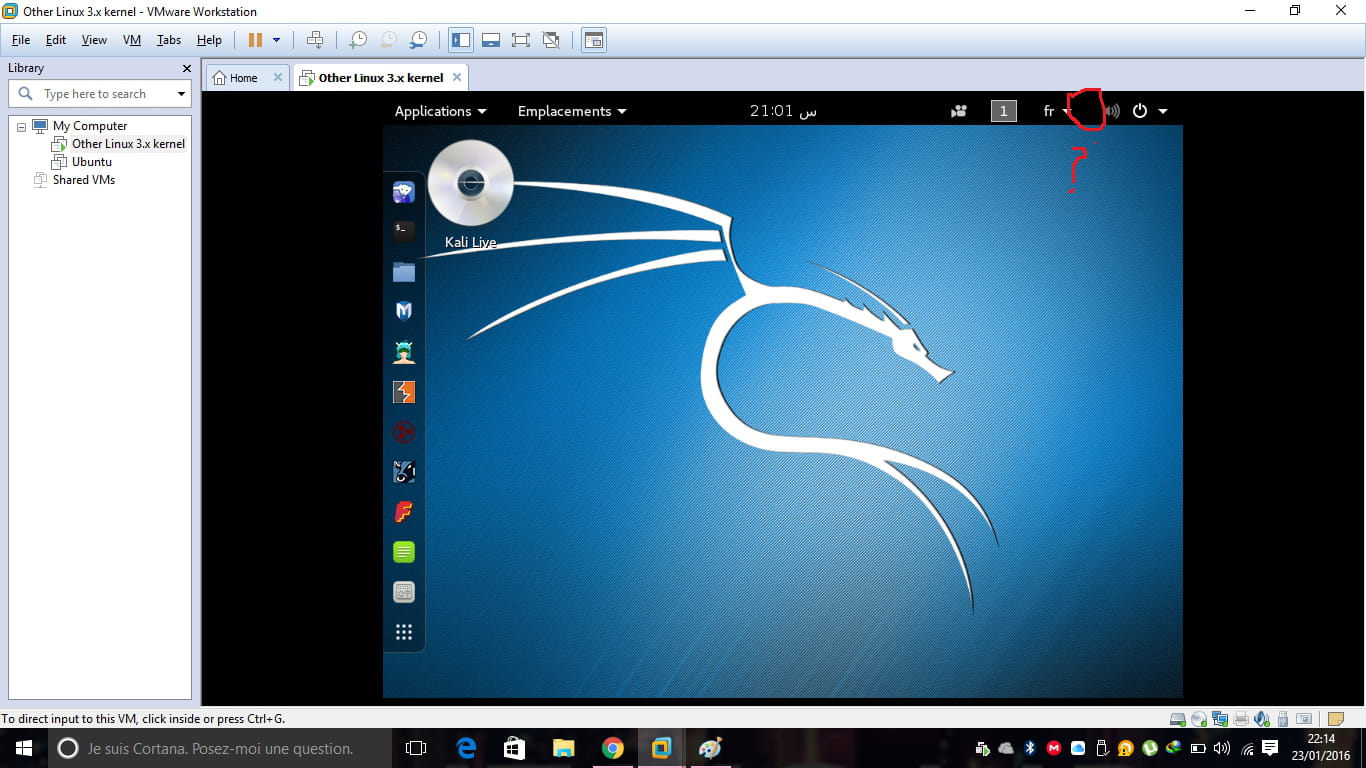Toggle the library sidebar view
Screen dimensions: 1366x768
(x=461, y=40)
